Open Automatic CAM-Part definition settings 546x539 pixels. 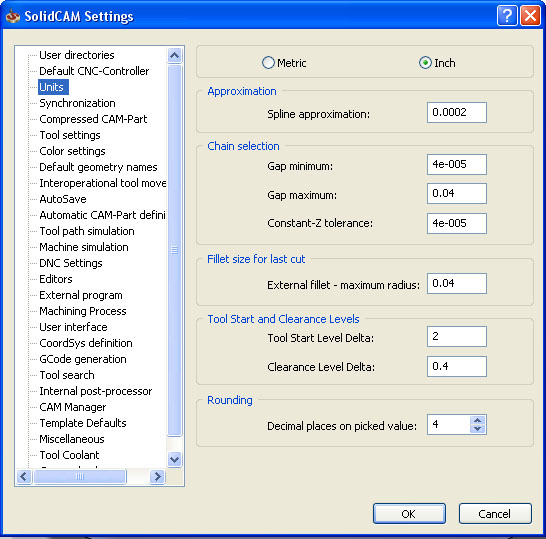click(x=102, y=215)
